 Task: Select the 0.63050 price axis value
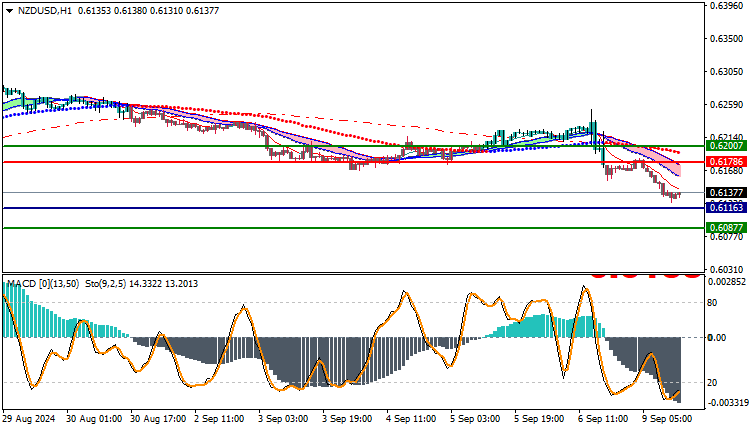pyautogui.click(x=727, y=72)
